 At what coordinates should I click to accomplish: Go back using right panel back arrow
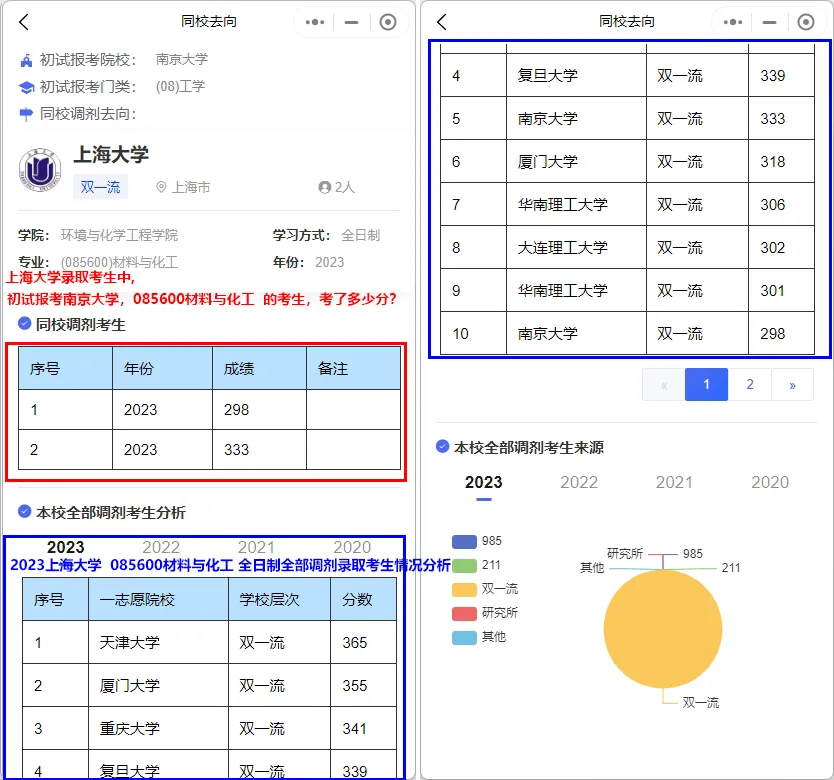(x=442, y=22)
